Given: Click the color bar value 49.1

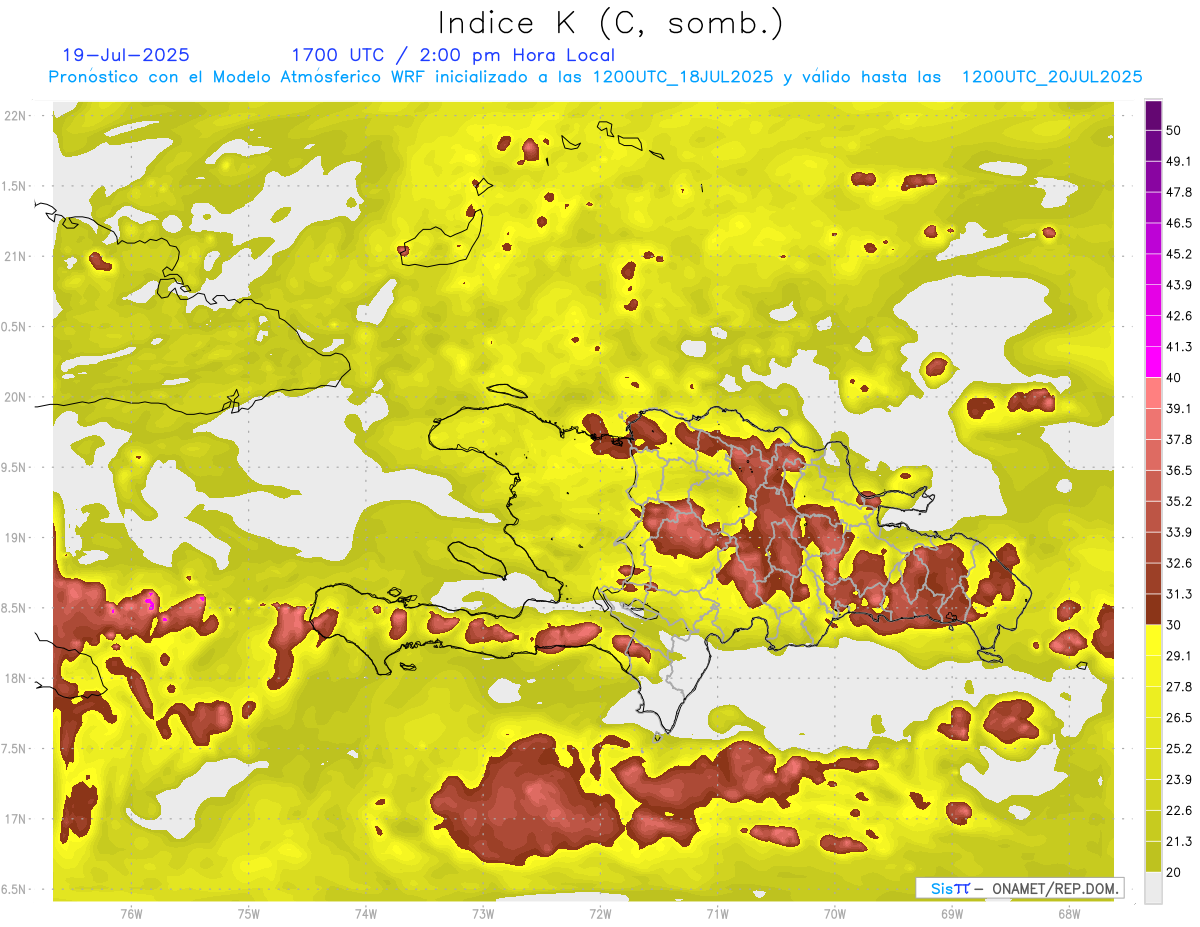Looking at the screenshot, I should point(1179,161).
